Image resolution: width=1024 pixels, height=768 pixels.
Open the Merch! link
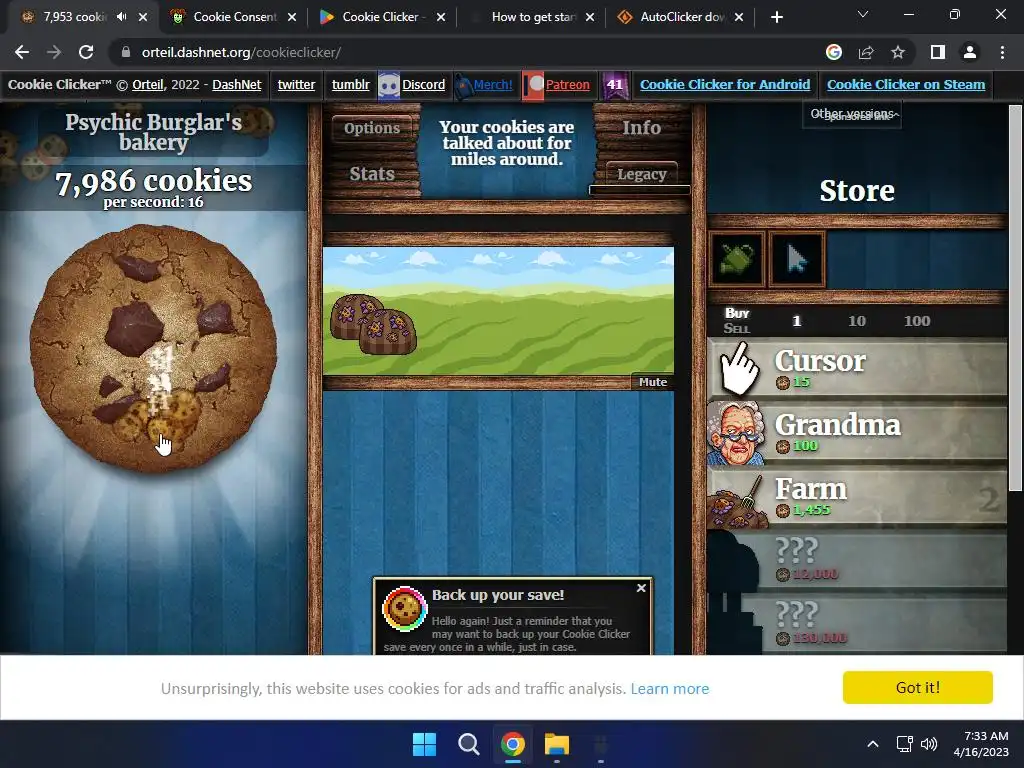tap(492, 84)
